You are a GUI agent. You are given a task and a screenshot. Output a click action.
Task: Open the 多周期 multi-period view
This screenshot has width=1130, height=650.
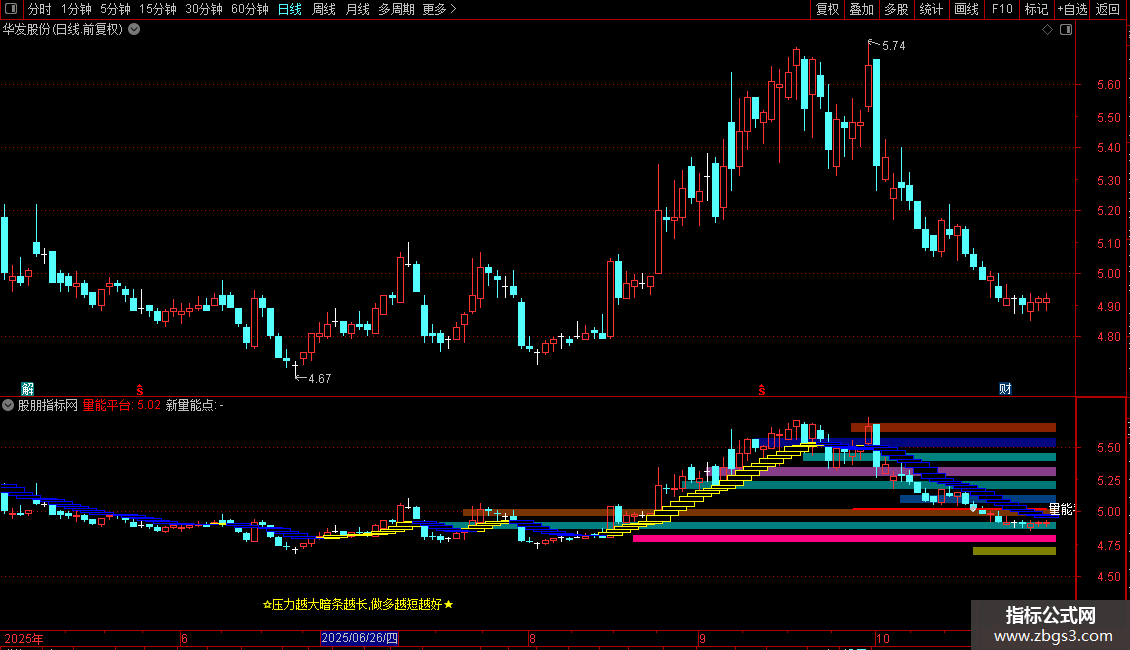[396, 9]
